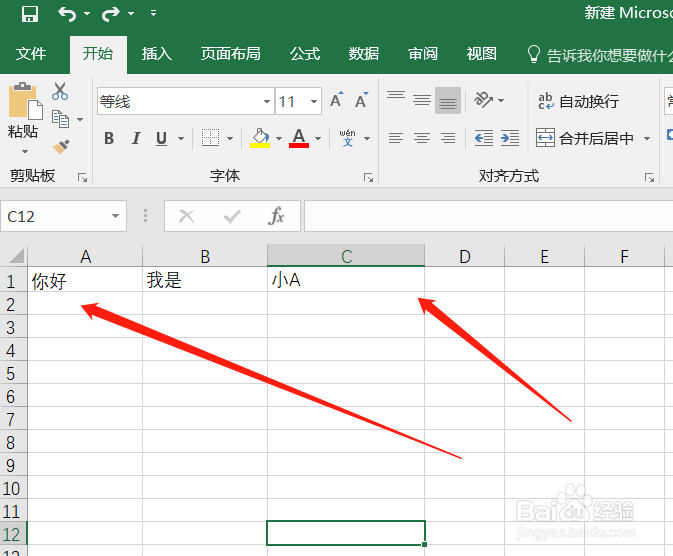Select Align Left icon

[396, 138]
